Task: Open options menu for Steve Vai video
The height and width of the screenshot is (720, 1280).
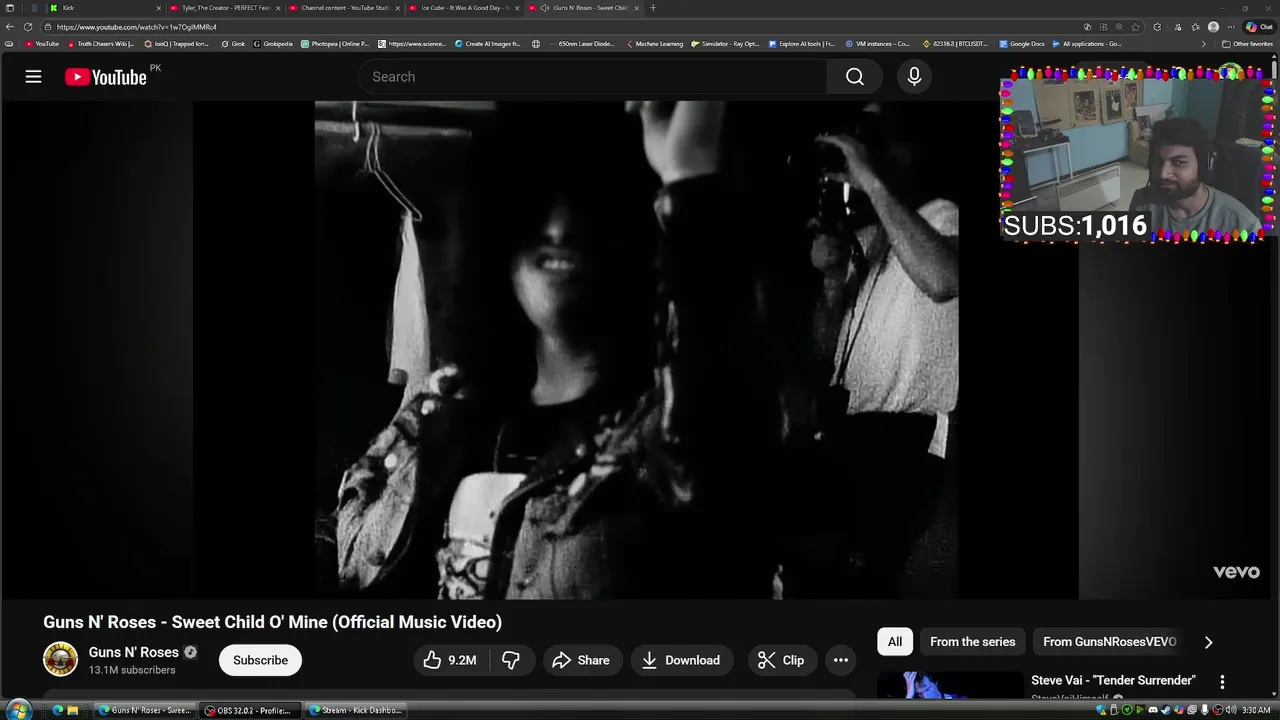Action: pyautogui.click(x=1222, y=681)
